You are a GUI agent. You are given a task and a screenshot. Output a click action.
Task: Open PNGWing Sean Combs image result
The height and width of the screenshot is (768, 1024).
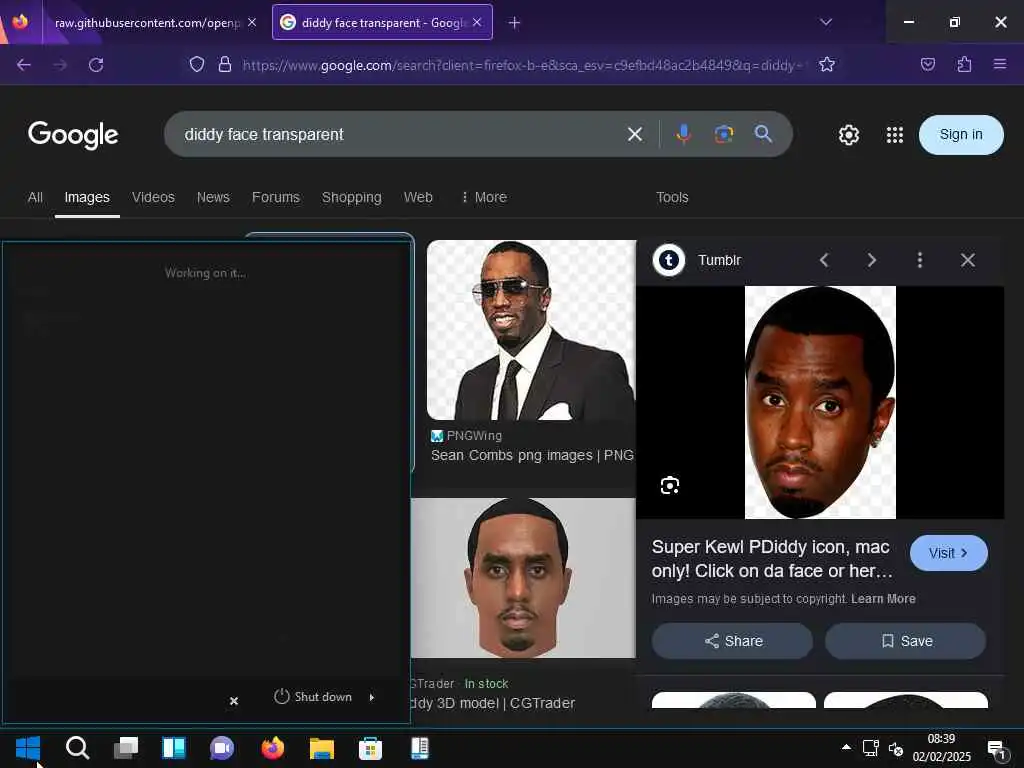[531, 330]
